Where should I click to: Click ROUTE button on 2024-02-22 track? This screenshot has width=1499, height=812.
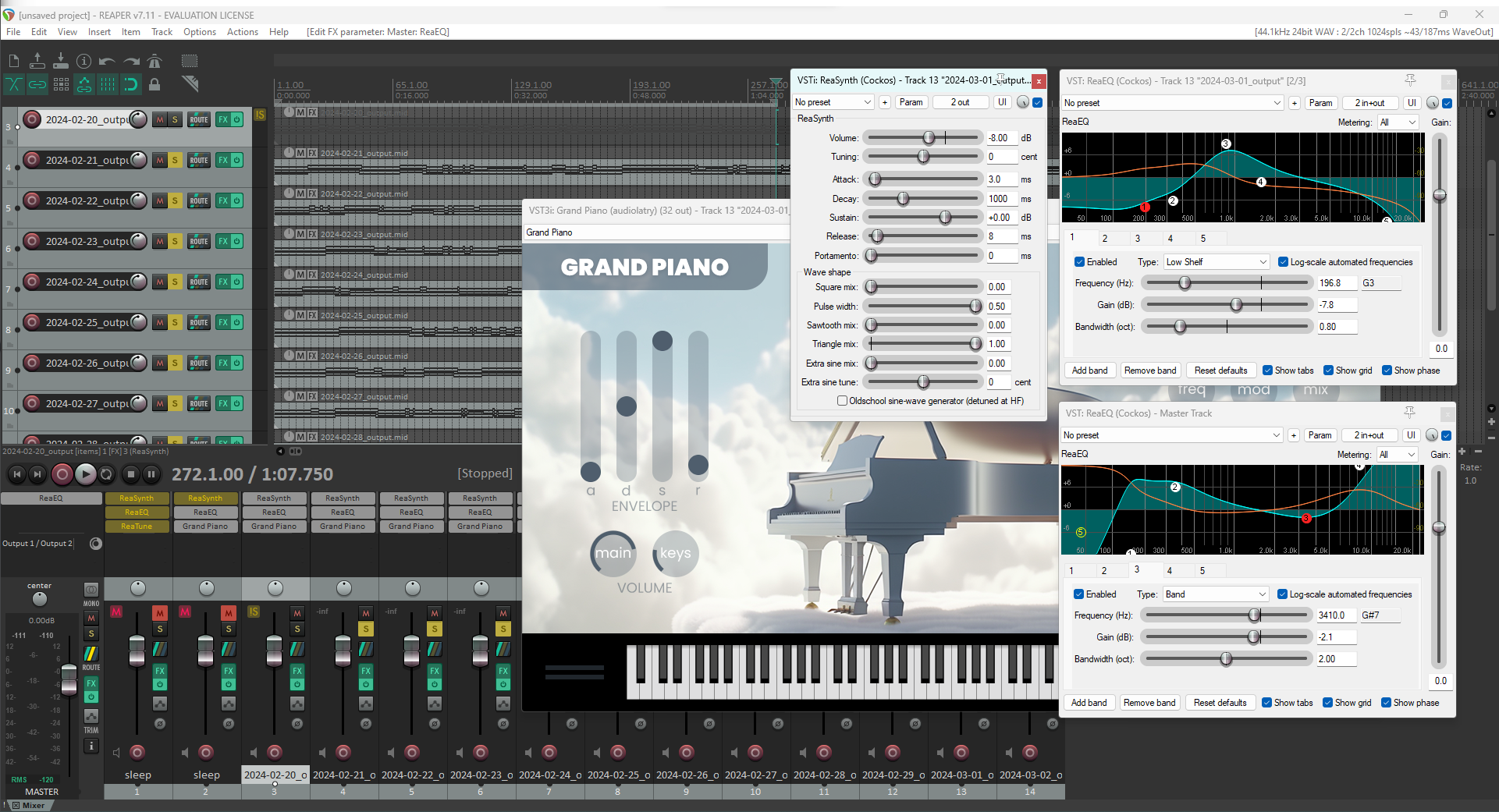click(x=199, y=201)
